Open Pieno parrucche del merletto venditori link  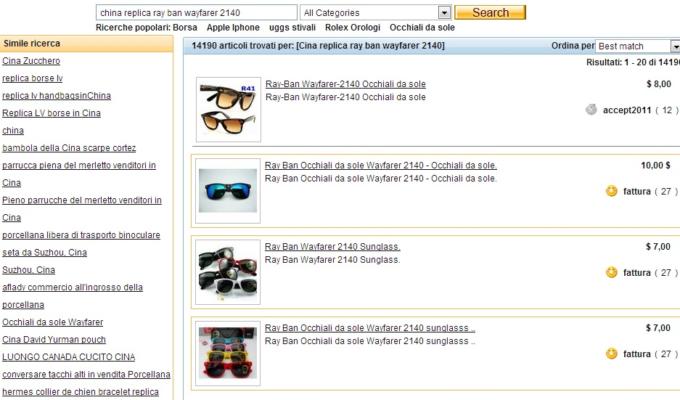(82, 200)
